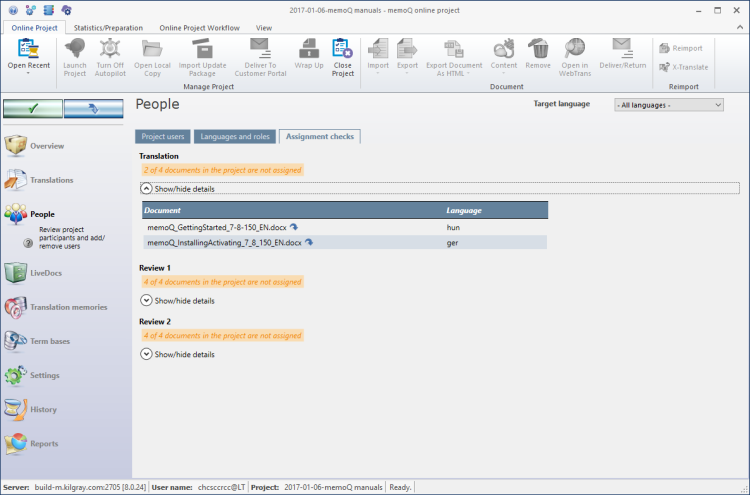Click the blue arrow synchronize button
Screen dimensions: 750x495
pos(93,108)
